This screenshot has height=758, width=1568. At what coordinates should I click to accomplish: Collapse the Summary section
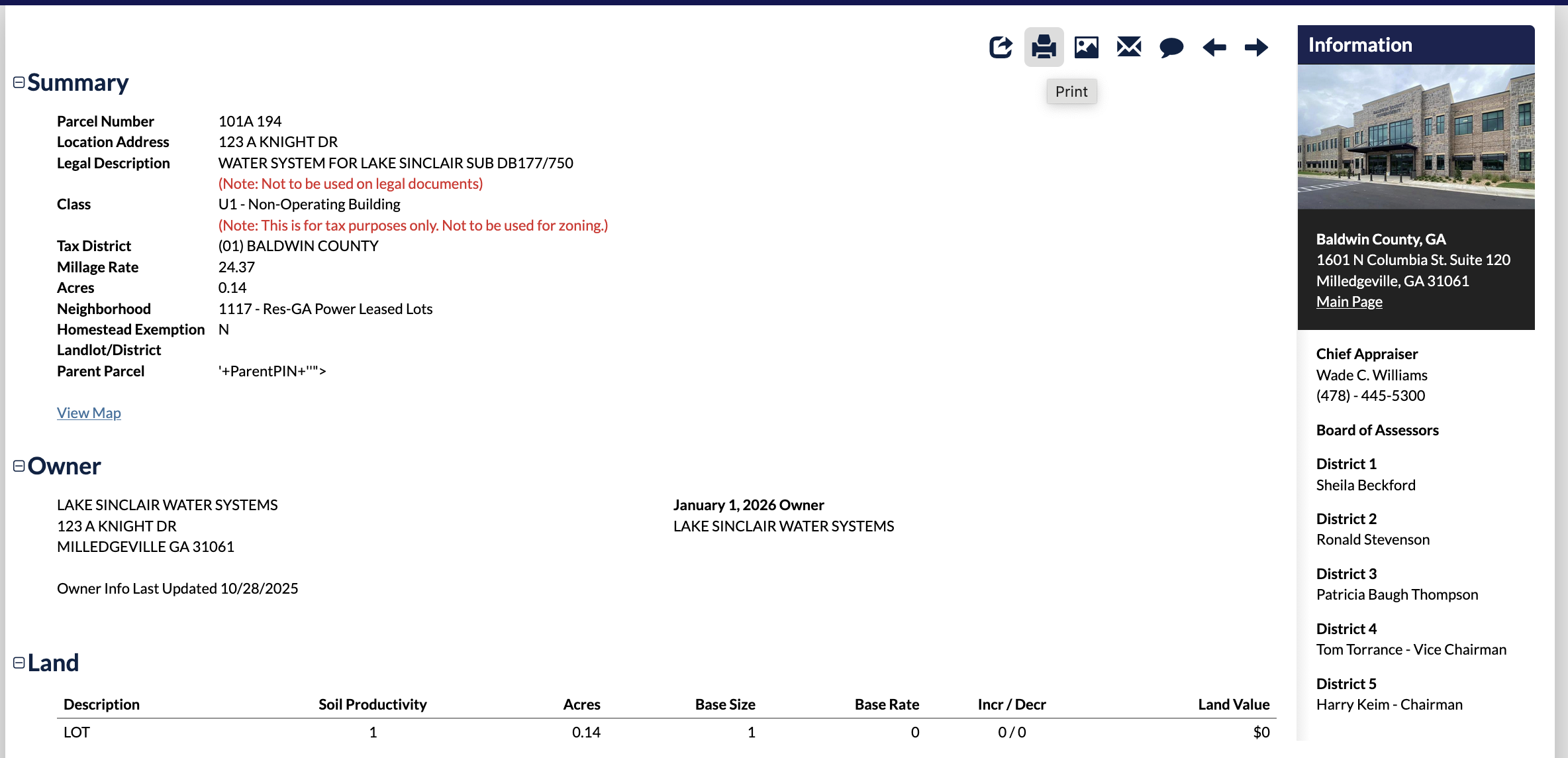(x=19, y=82)
